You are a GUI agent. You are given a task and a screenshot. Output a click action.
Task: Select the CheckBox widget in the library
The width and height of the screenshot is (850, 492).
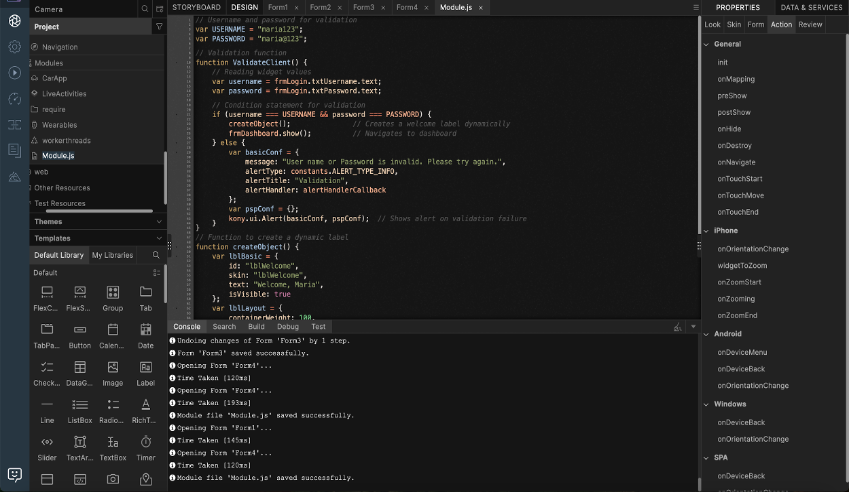pos(47,368)
